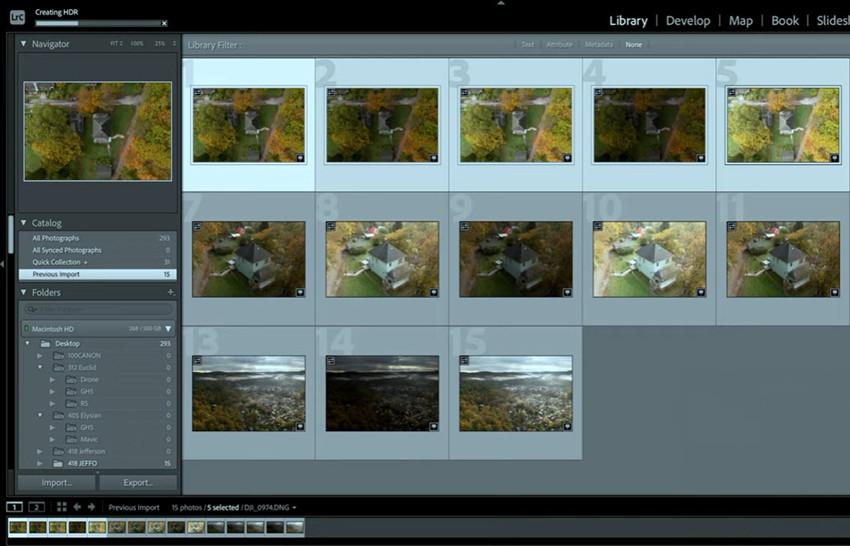Open the Map module
850x546 pixels.
pyautogui.click(x=740, y=21)
